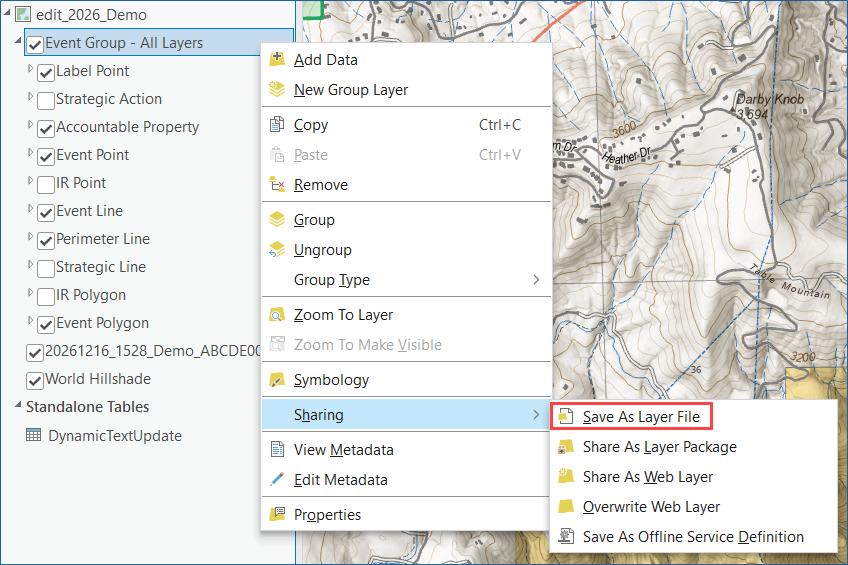Click the Symbology icon
The image size is (848, 565).
pos(277,380)
